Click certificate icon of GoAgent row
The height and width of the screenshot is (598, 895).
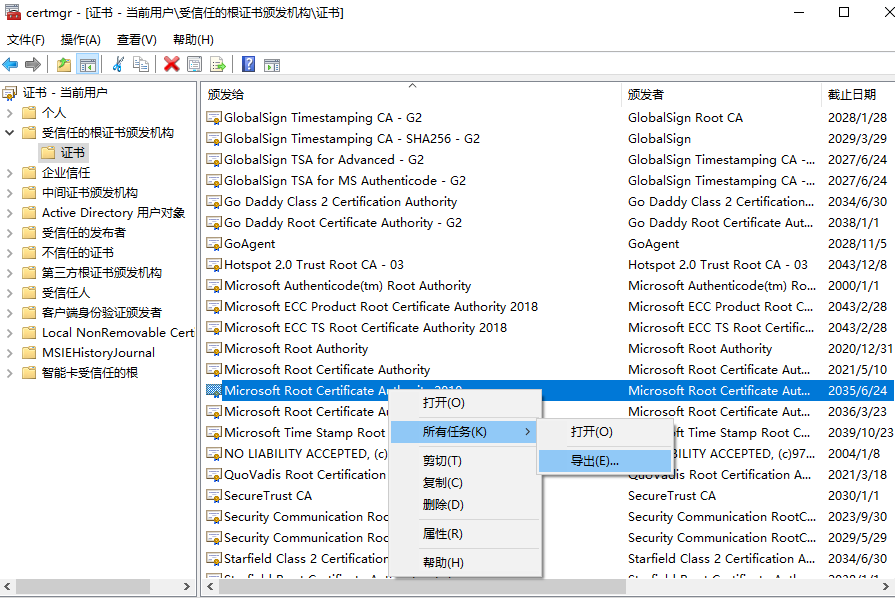(214, 244)
